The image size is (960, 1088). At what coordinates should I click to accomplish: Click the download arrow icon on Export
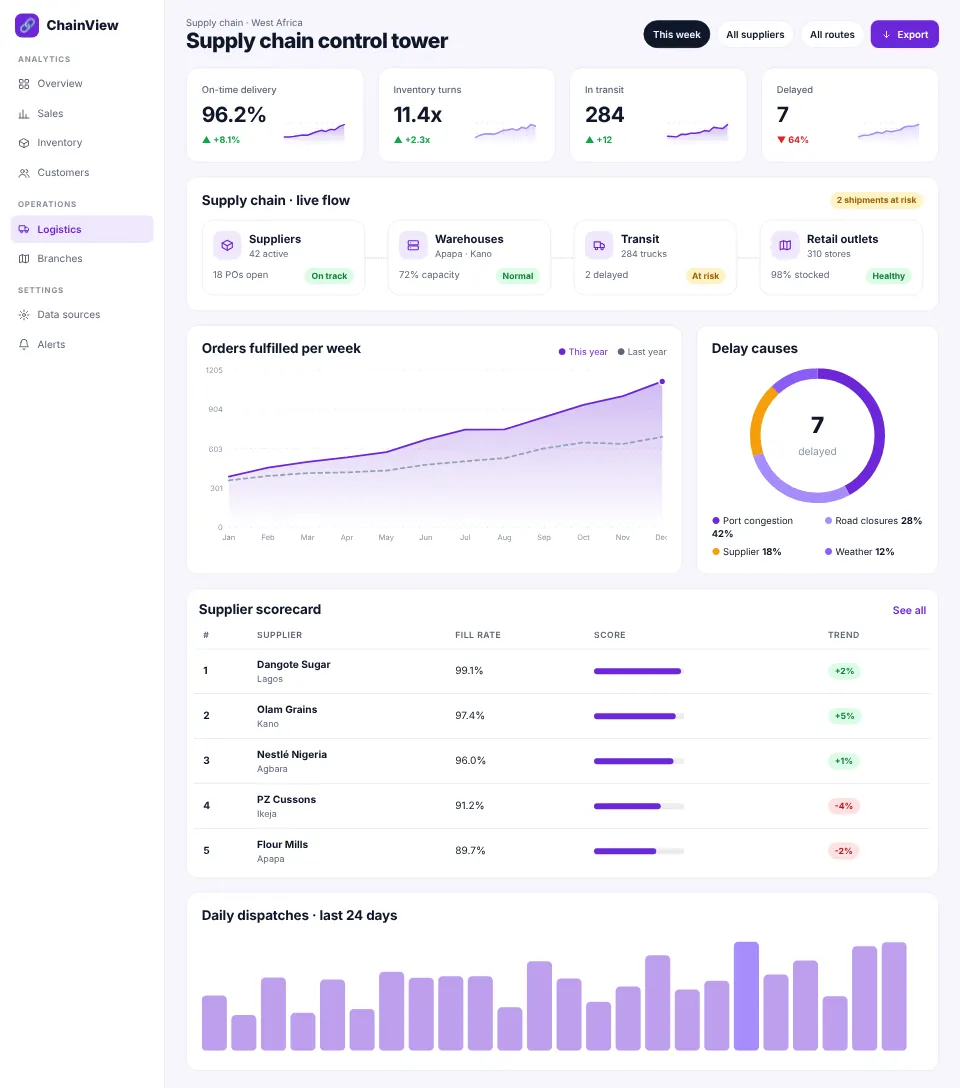886,35
